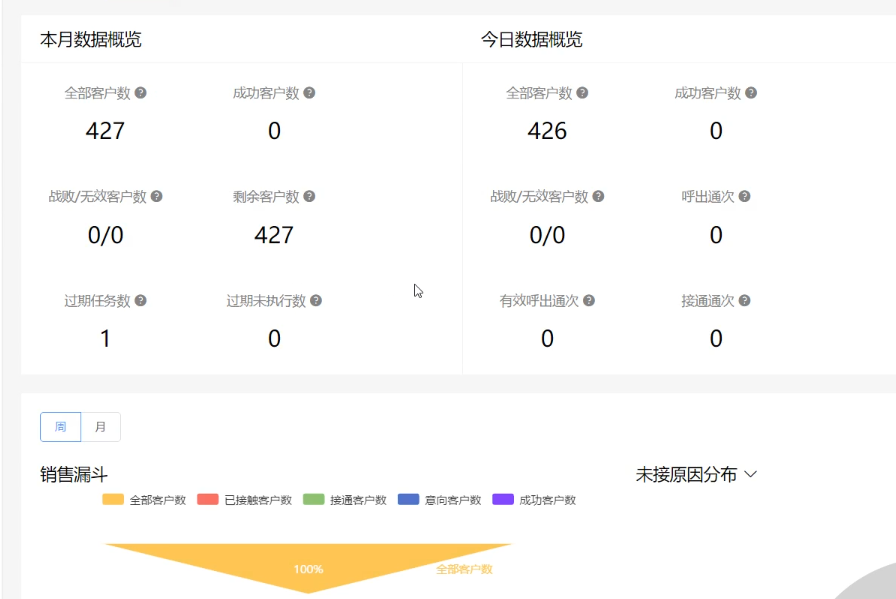Click the funnel's 全部客户数 yellow label

coord(464,569)
